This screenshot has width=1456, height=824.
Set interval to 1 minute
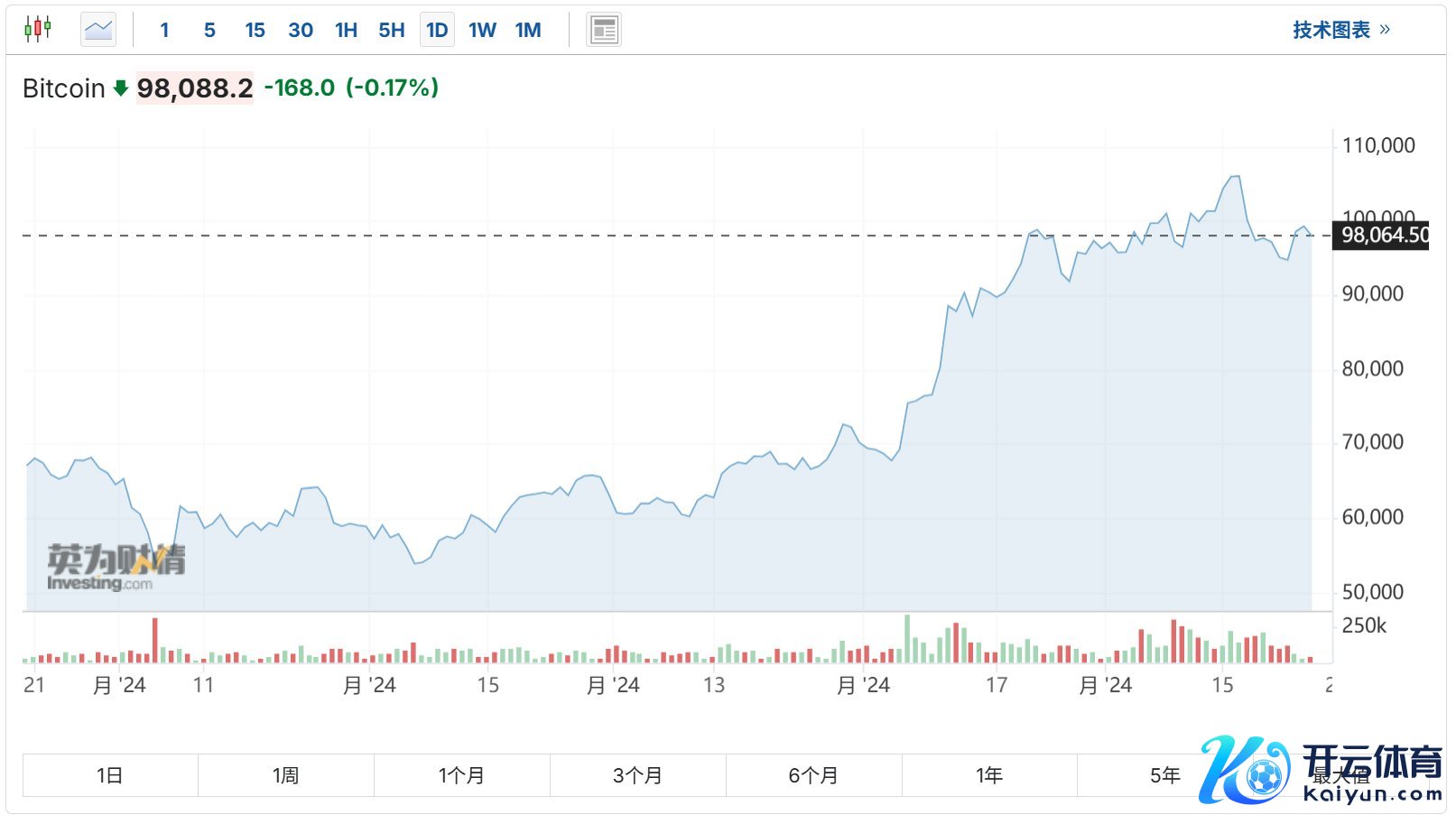click(x=164, y=30)
